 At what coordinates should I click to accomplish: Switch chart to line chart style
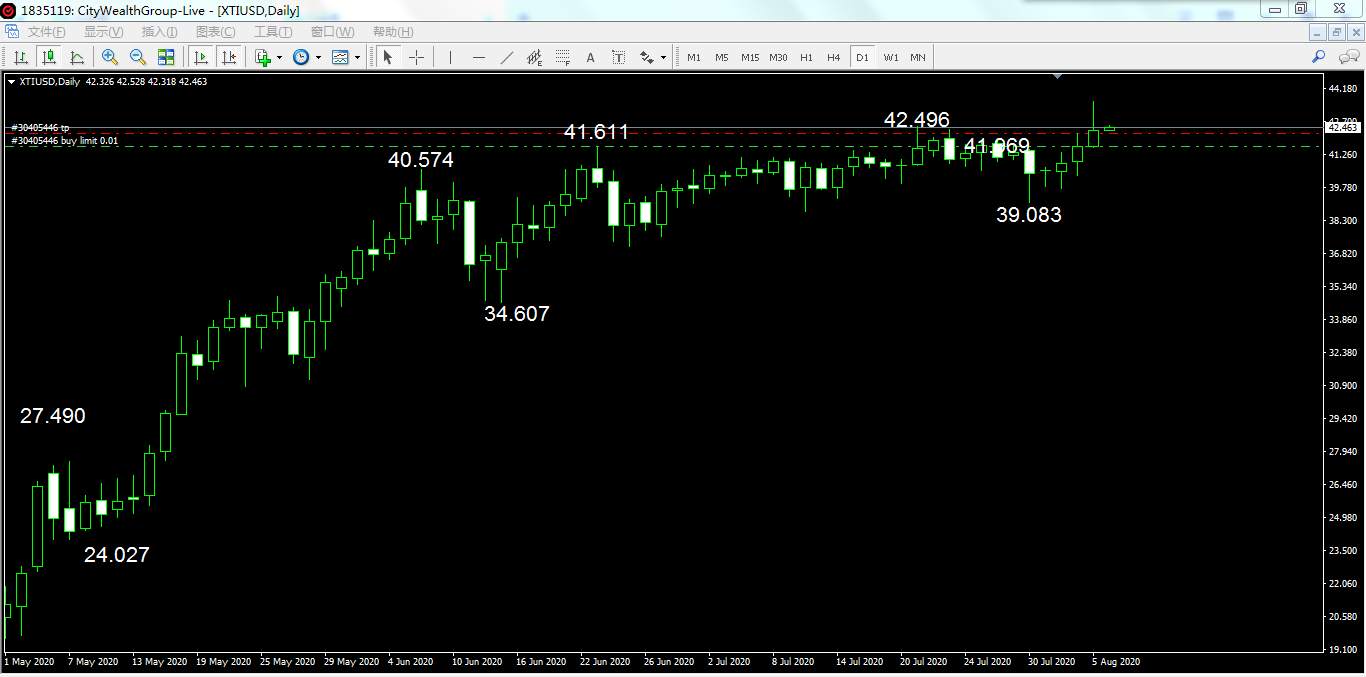click(76, 57)
